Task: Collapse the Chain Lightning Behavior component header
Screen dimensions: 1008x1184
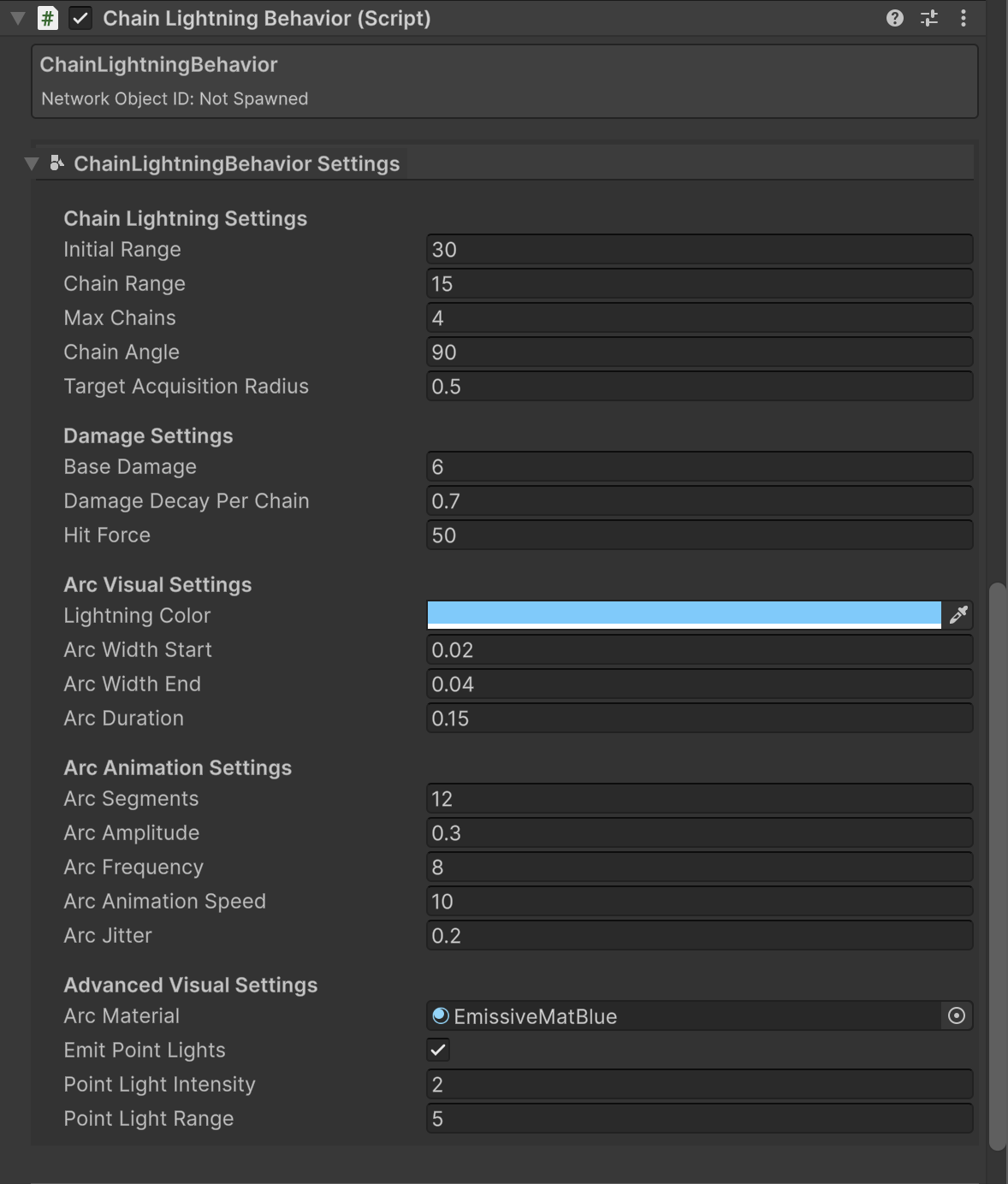Action: (17, 17)
